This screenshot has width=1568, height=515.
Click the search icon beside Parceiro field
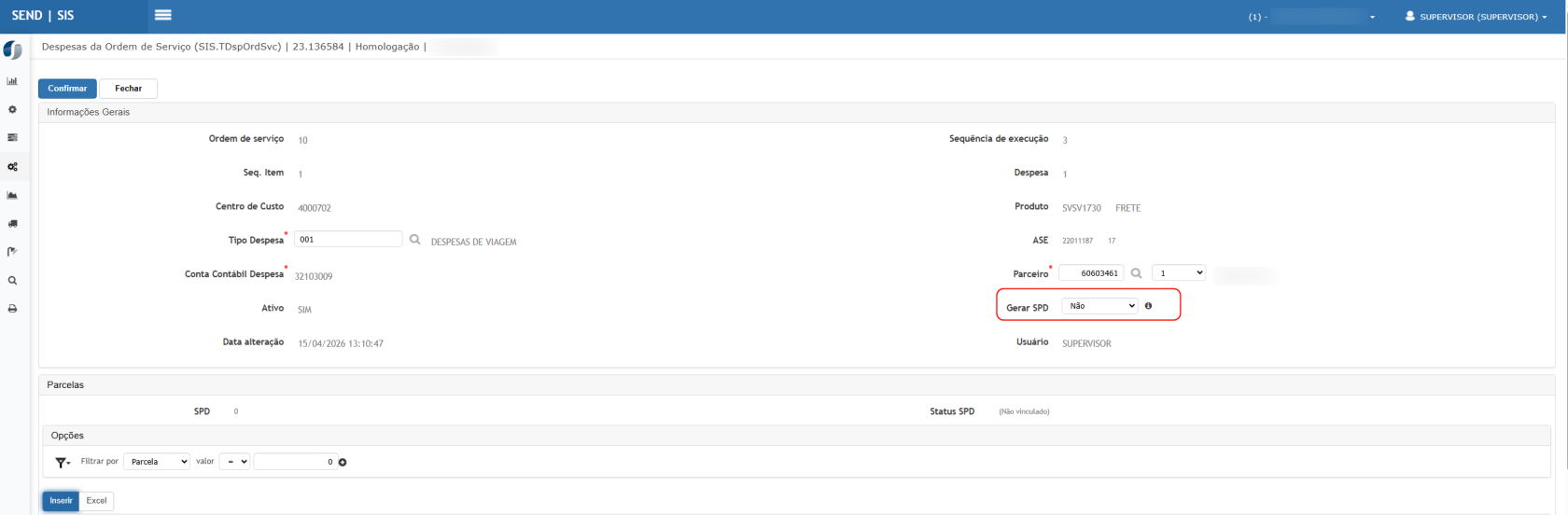point(1136,273)
